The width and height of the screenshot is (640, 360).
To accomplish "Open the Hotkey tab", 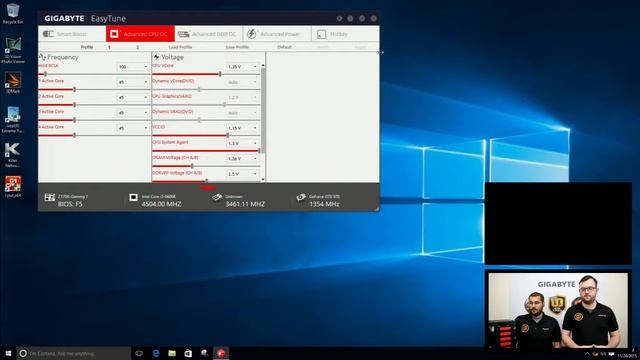I will point(345,34).
